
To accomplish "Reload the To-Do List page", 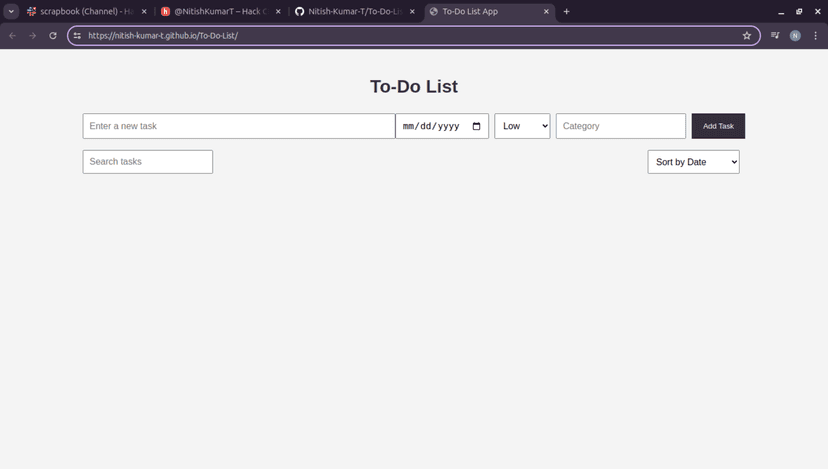I will (53, 35).
